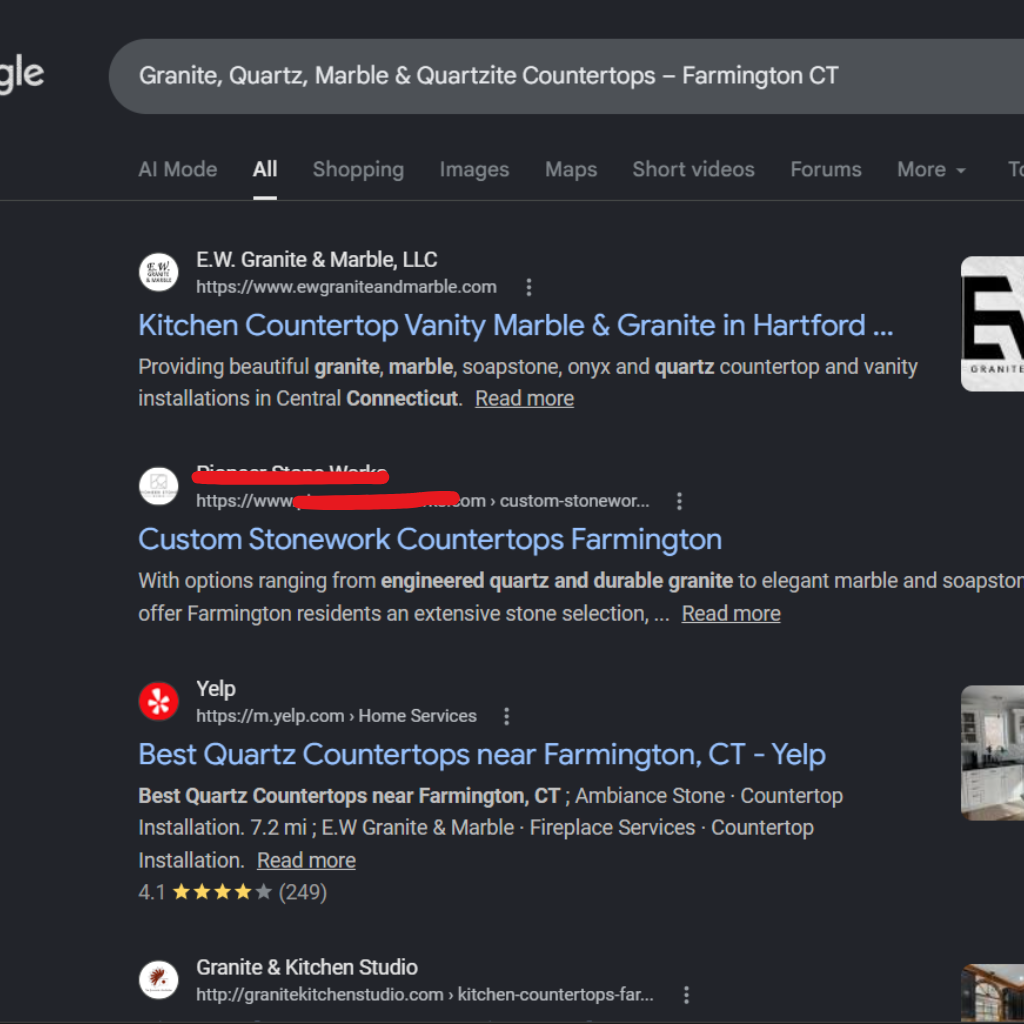Select the All results tab
The height and width of the screenshot is (1024, 1024).
click(x=265, y=170)
